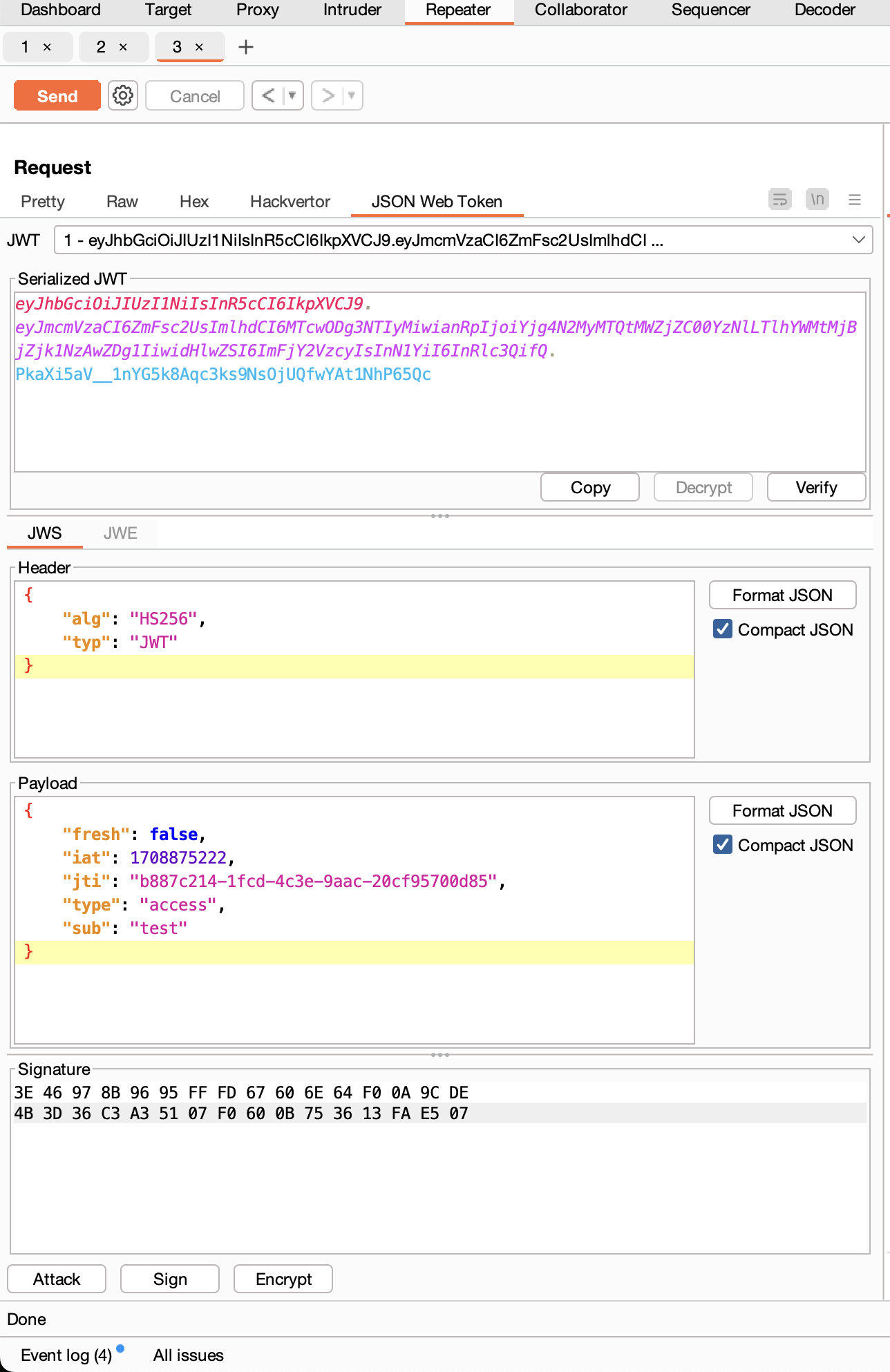Add a new Repeater tab

245,47
